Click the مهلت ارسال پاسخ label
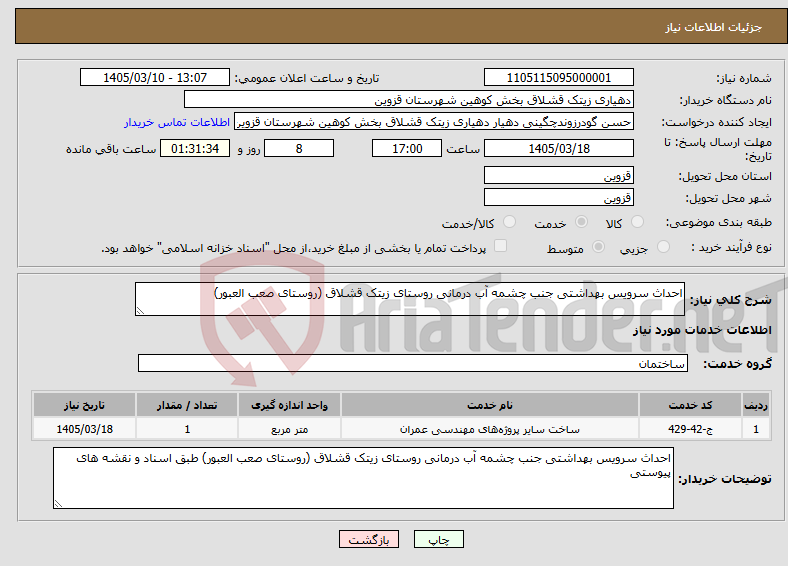The image size is (788, 566). coord(718,149)
